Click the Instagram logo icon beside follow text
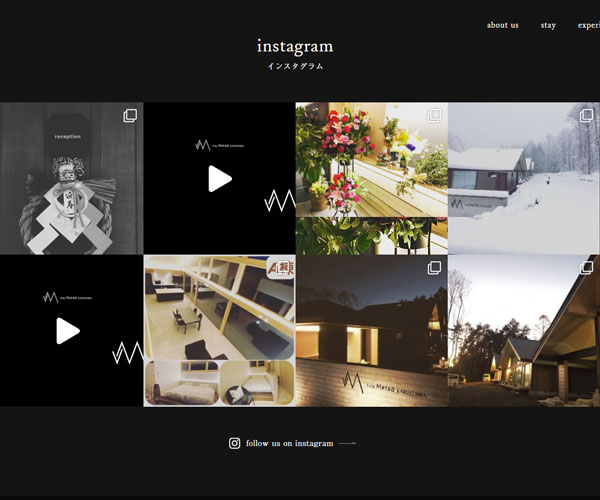The image size is (600, 500). coord(235,443)
